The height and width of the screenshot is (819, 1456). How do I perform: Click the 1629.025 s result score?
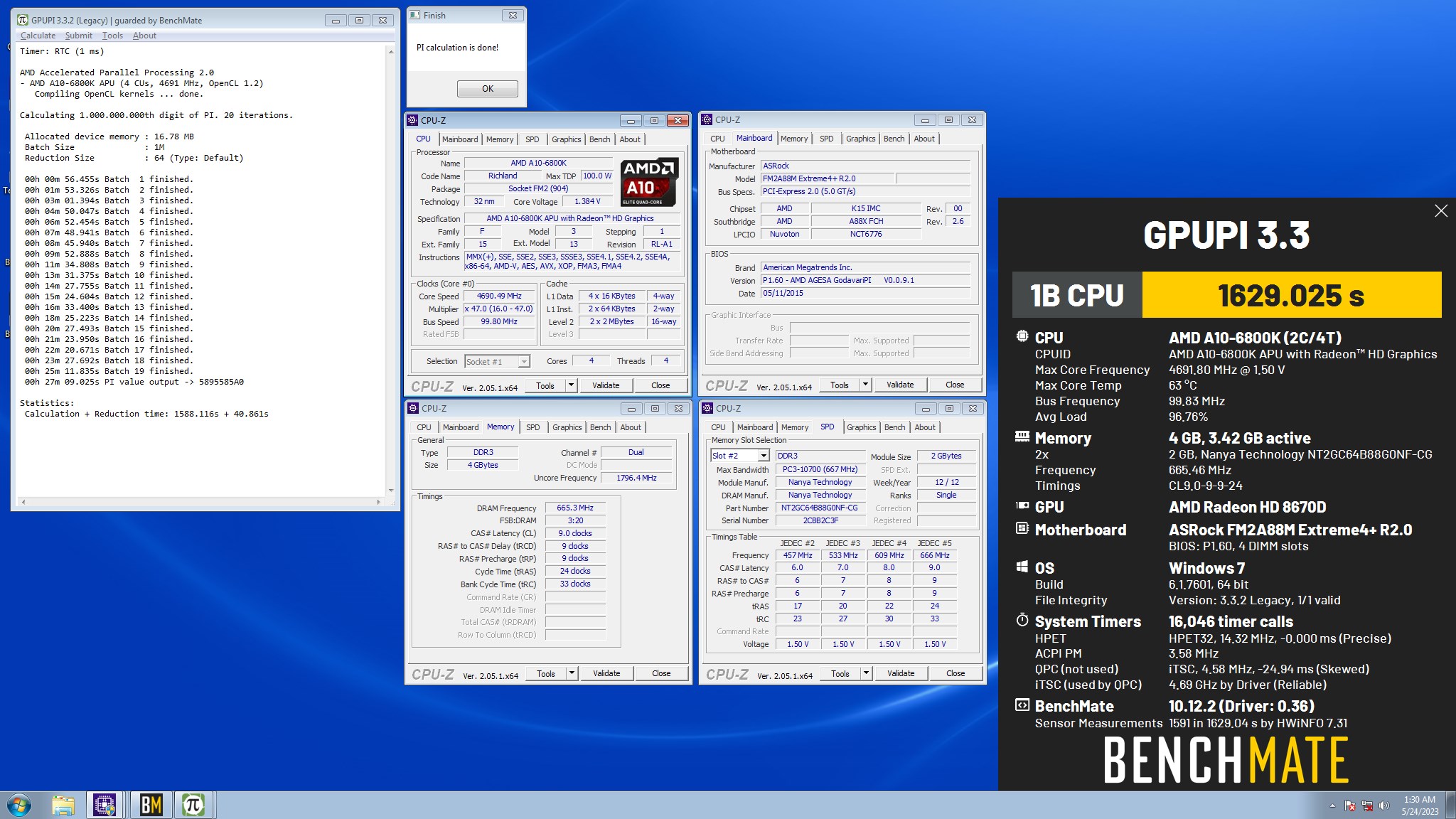click(x=1291, y=295)
